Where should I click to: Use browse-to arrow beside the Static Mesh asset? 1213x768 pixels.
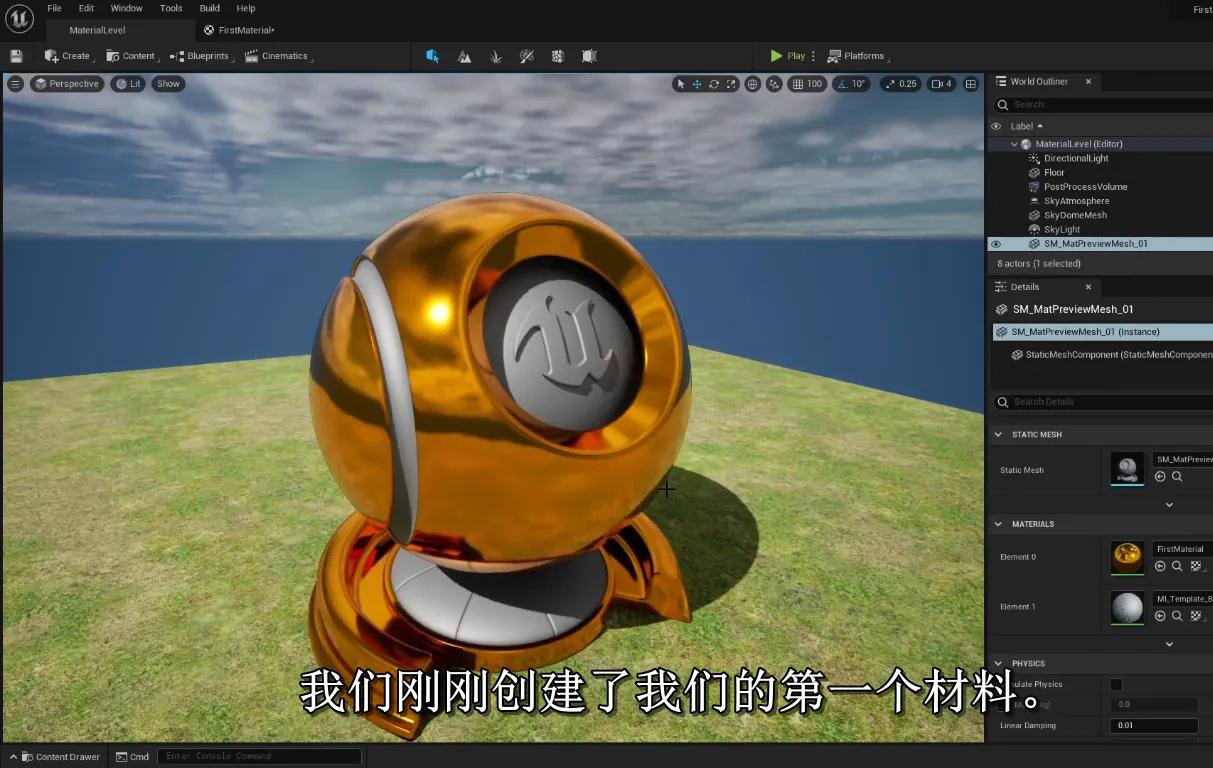(x=1159, y=476)
